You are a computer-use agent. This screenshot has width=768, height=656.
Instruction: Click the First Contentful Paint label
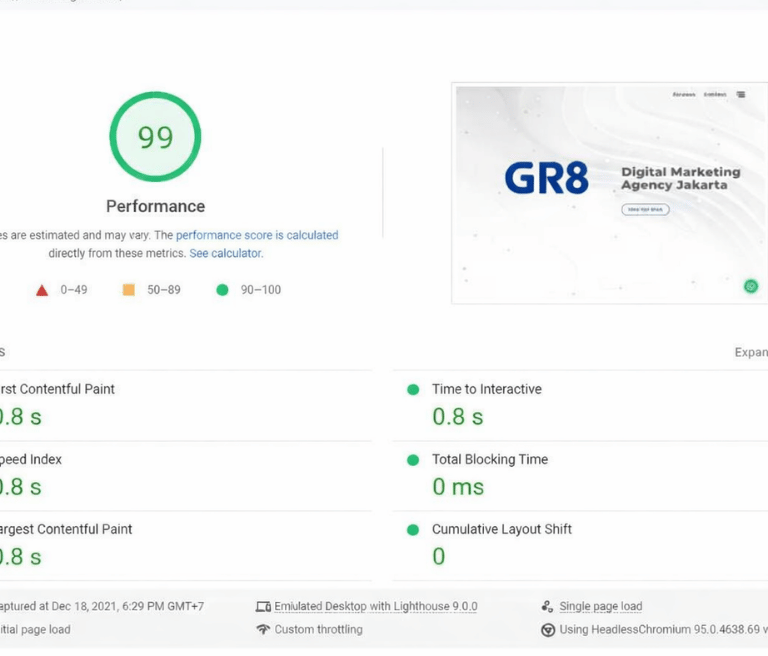[x=57, y=389]
